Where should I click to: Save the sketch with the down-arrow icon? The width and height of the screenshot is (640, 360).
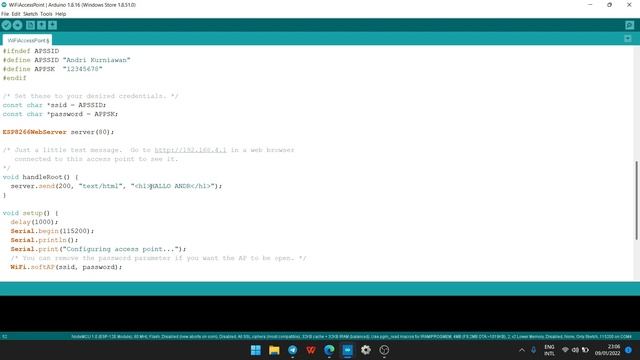pos(52,25)
